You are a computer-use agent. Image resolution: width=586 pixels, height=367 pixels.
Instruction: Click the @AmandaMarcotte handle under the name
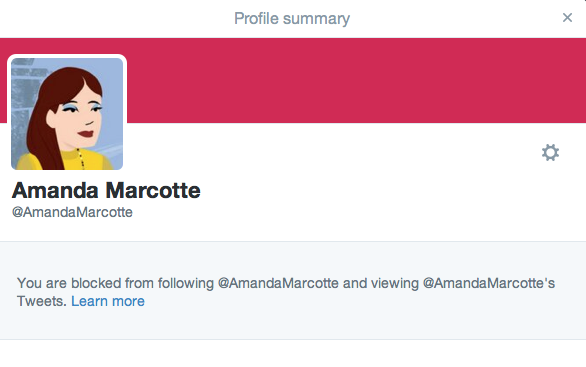(72, 212)
